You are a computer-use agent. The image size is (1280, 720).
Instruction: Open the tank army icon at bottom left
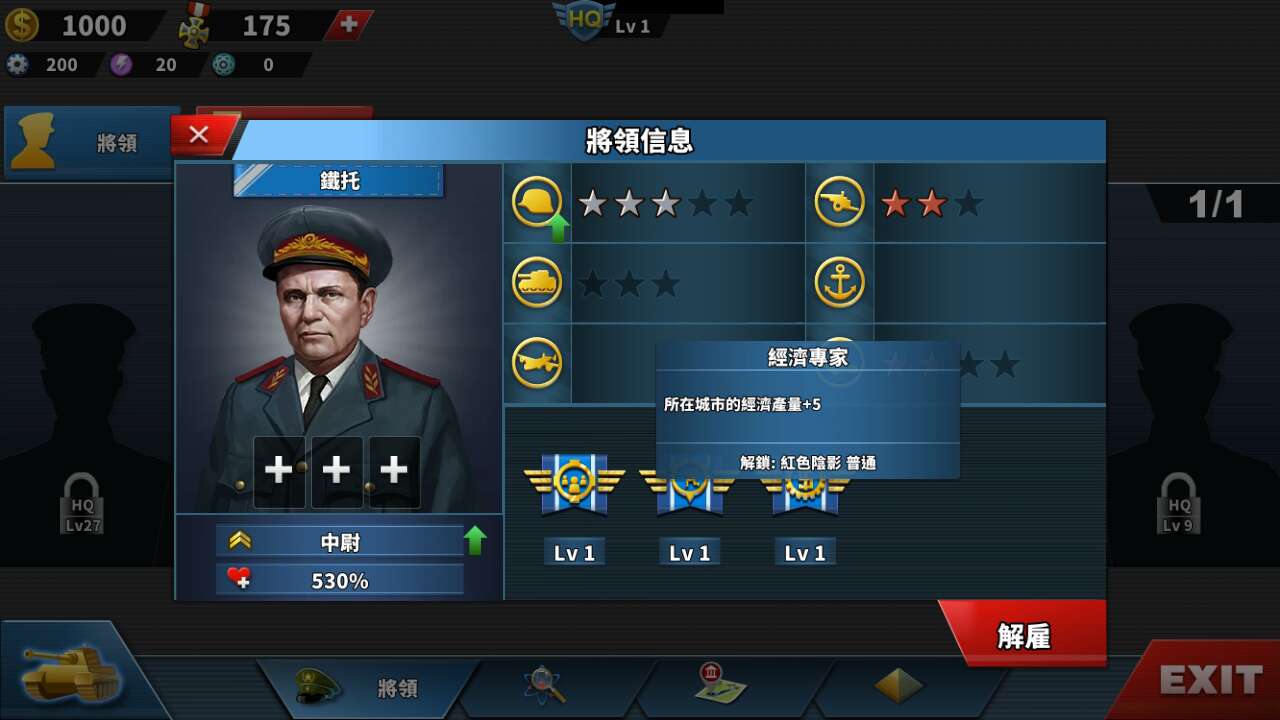pyautogui.click(x=72, y=667)
